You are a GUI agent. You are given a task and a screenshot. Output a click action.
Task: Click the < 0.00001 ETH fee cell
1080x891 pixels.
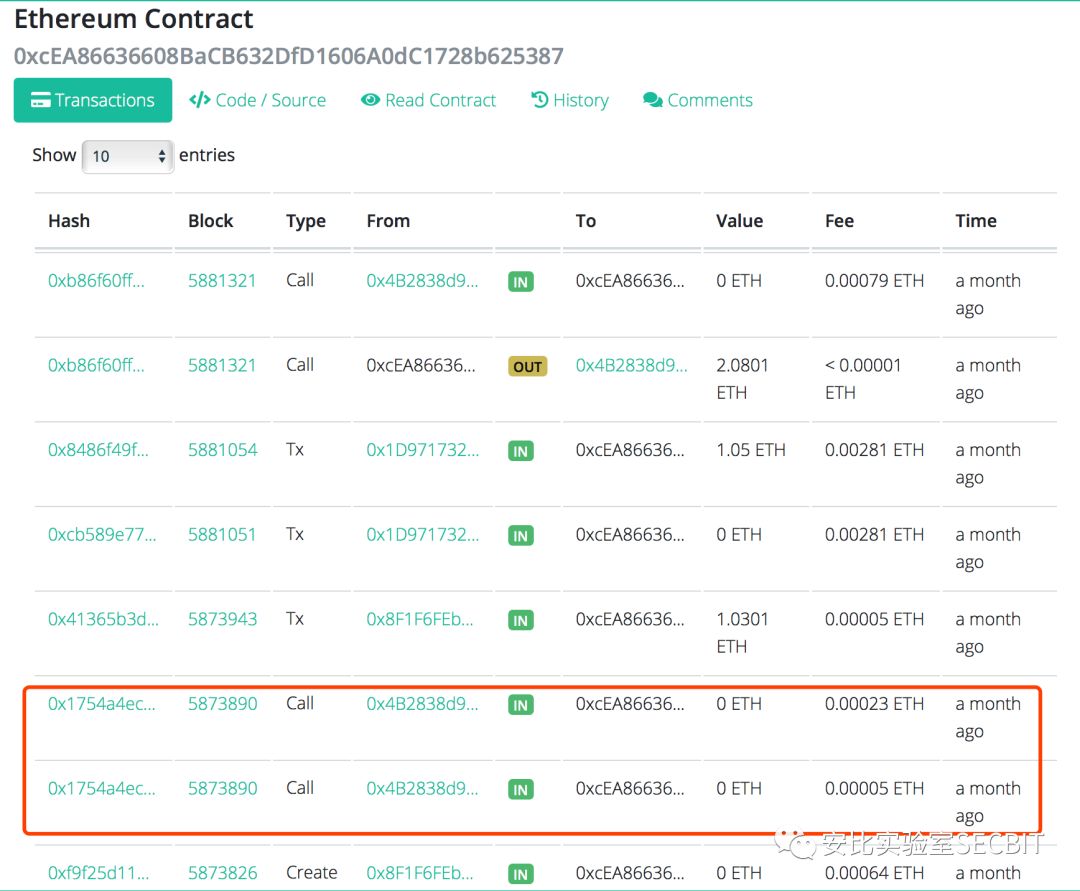coord(862,379)
